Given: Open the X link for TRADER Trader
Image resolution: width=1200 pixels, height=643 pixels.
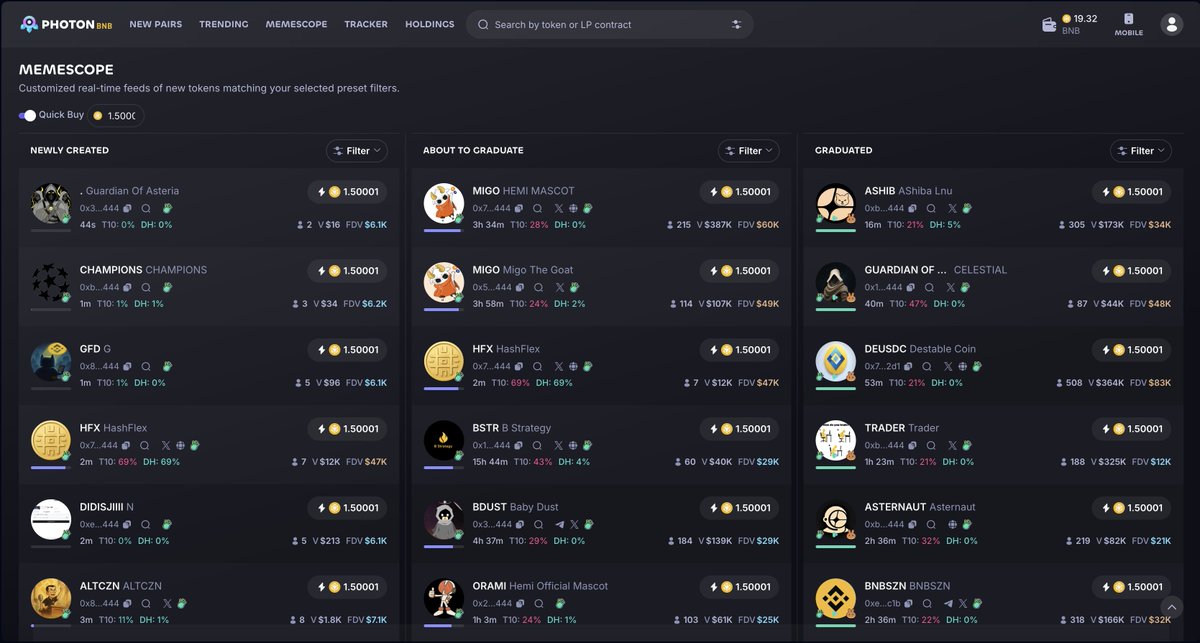Looking at the screenshot, I should pos(951,446).
